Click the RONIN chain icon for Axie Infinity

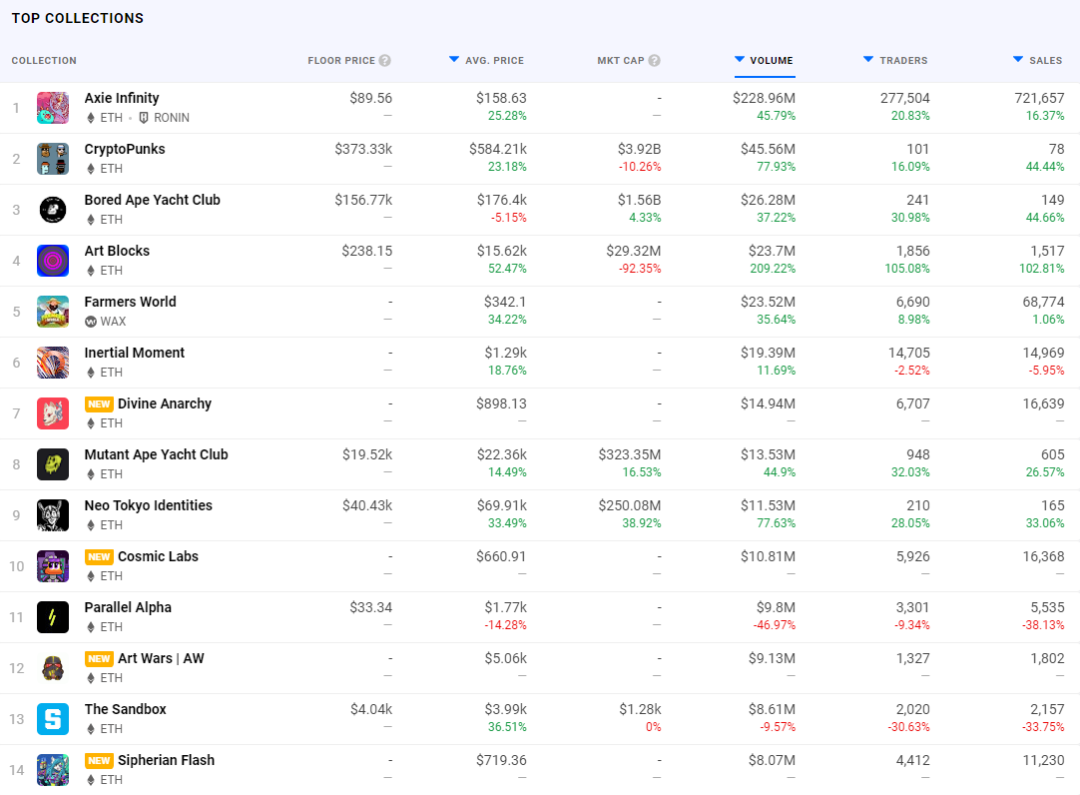coord(144,118)
